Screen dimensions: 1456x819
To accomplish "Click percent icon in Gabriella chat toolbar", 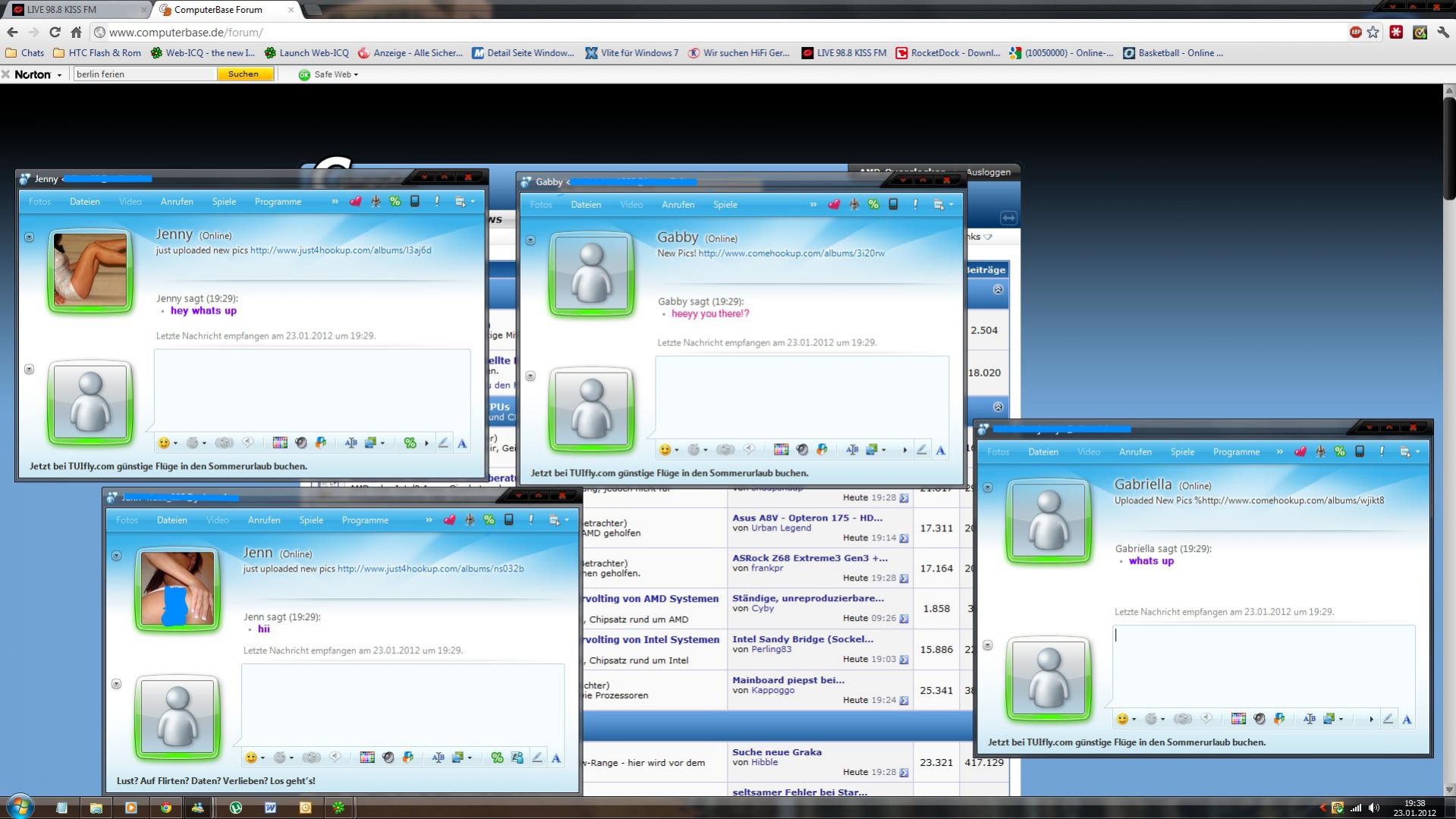I will (1340, 452).
